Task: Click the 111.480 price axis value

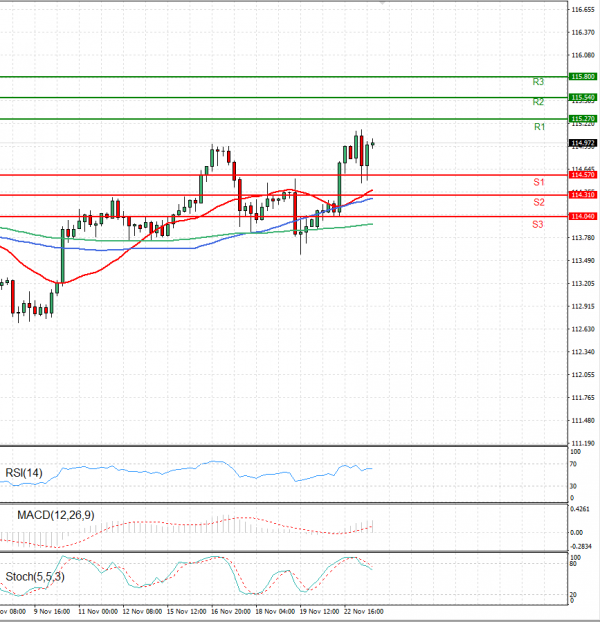Action: click(583, 420)
